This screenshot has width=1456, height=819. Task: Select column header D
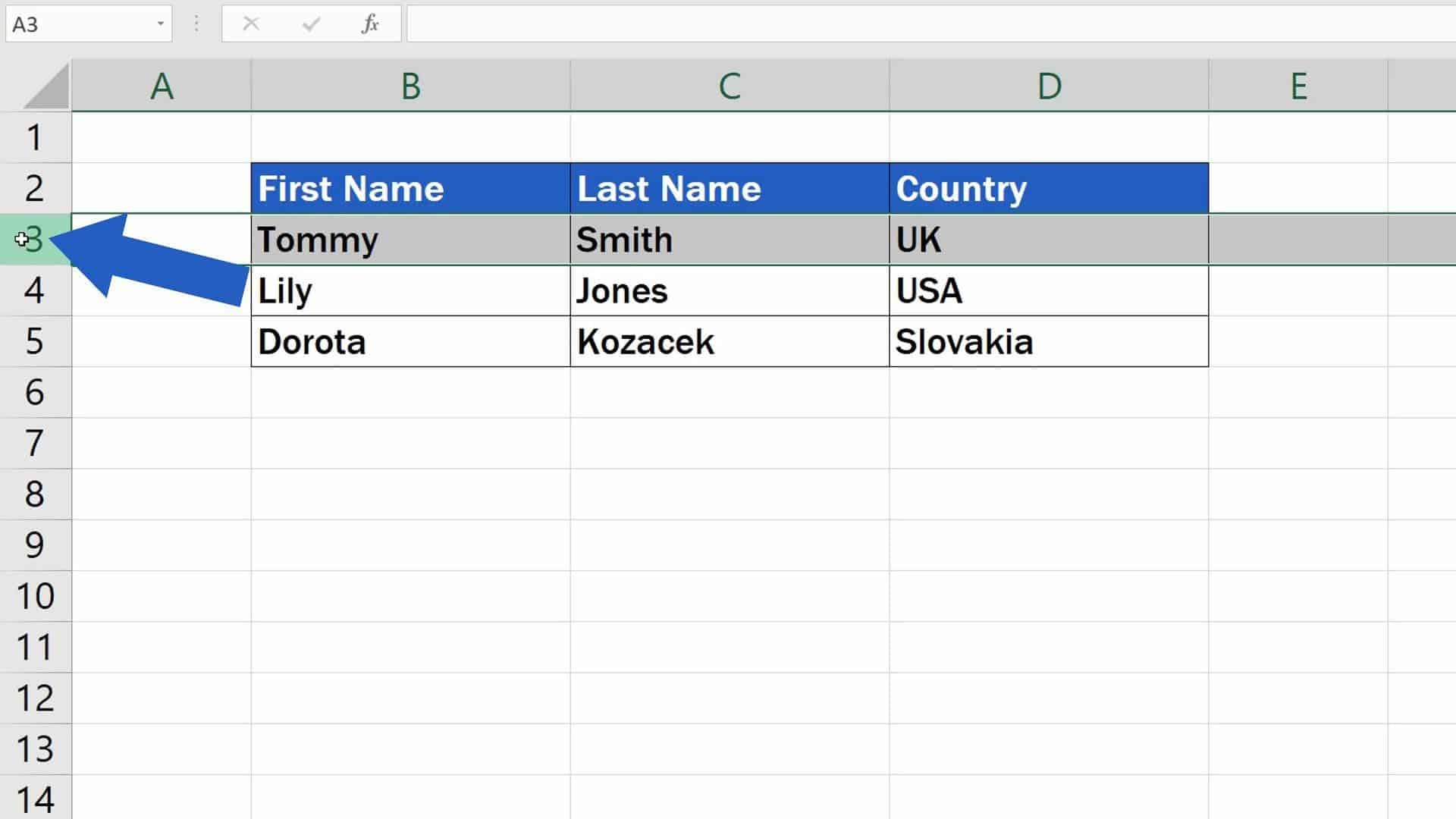click(1048, 85)
